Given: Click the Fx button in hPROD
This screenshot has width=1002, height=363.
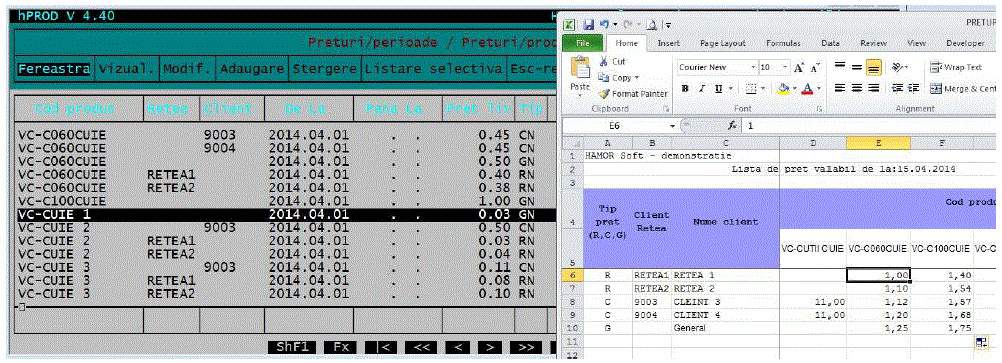Looking at the screenshot, I should point(341,347).
